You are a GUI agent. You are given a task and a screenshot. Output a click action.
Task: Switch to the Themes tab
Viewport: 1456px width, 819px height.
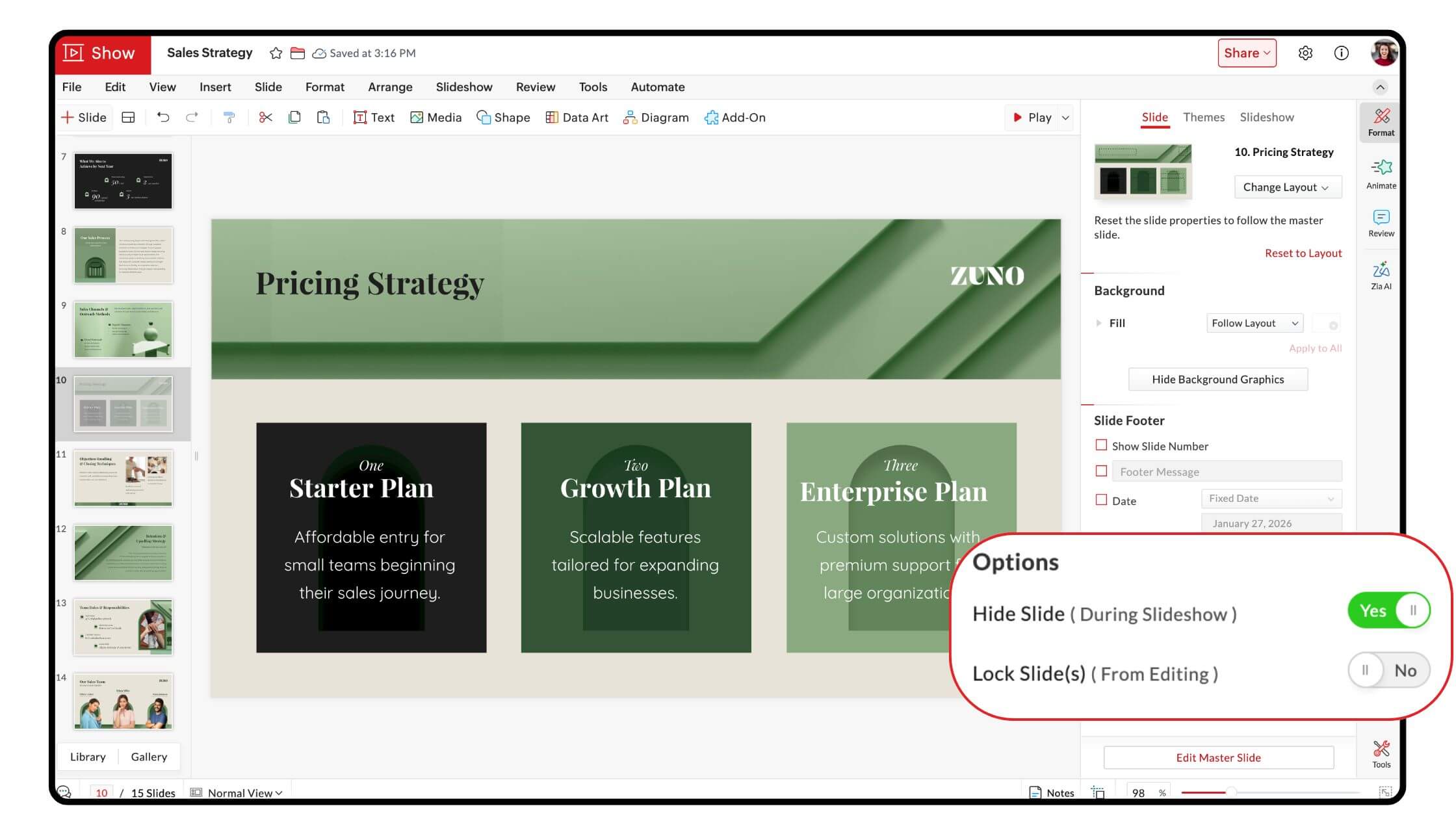[x=1203, y=118]
